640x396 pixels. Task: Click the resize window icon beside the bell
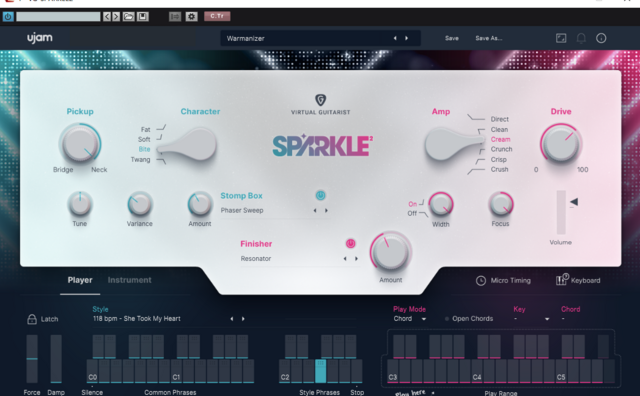pos(561,38)
